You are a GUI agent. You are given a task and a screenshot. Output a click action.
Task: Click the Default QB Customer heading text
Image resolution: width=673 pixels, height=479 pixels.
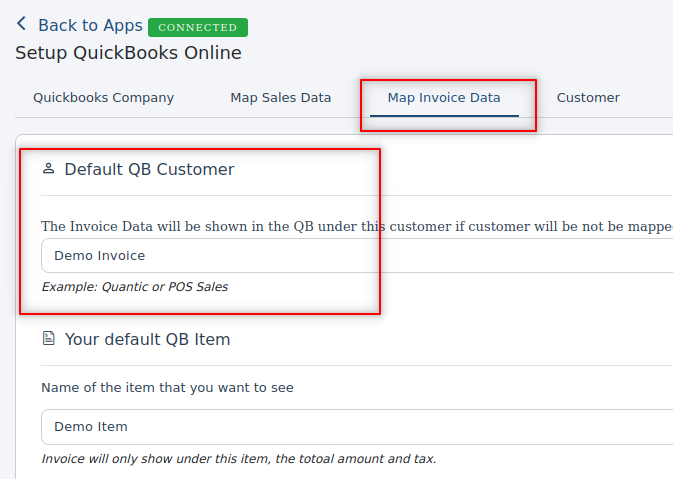click(149, 170)
